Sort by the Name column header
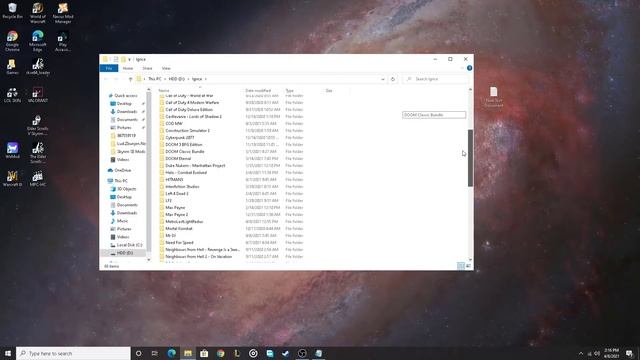The image size is (640, 360). click(x=164, y=91)
